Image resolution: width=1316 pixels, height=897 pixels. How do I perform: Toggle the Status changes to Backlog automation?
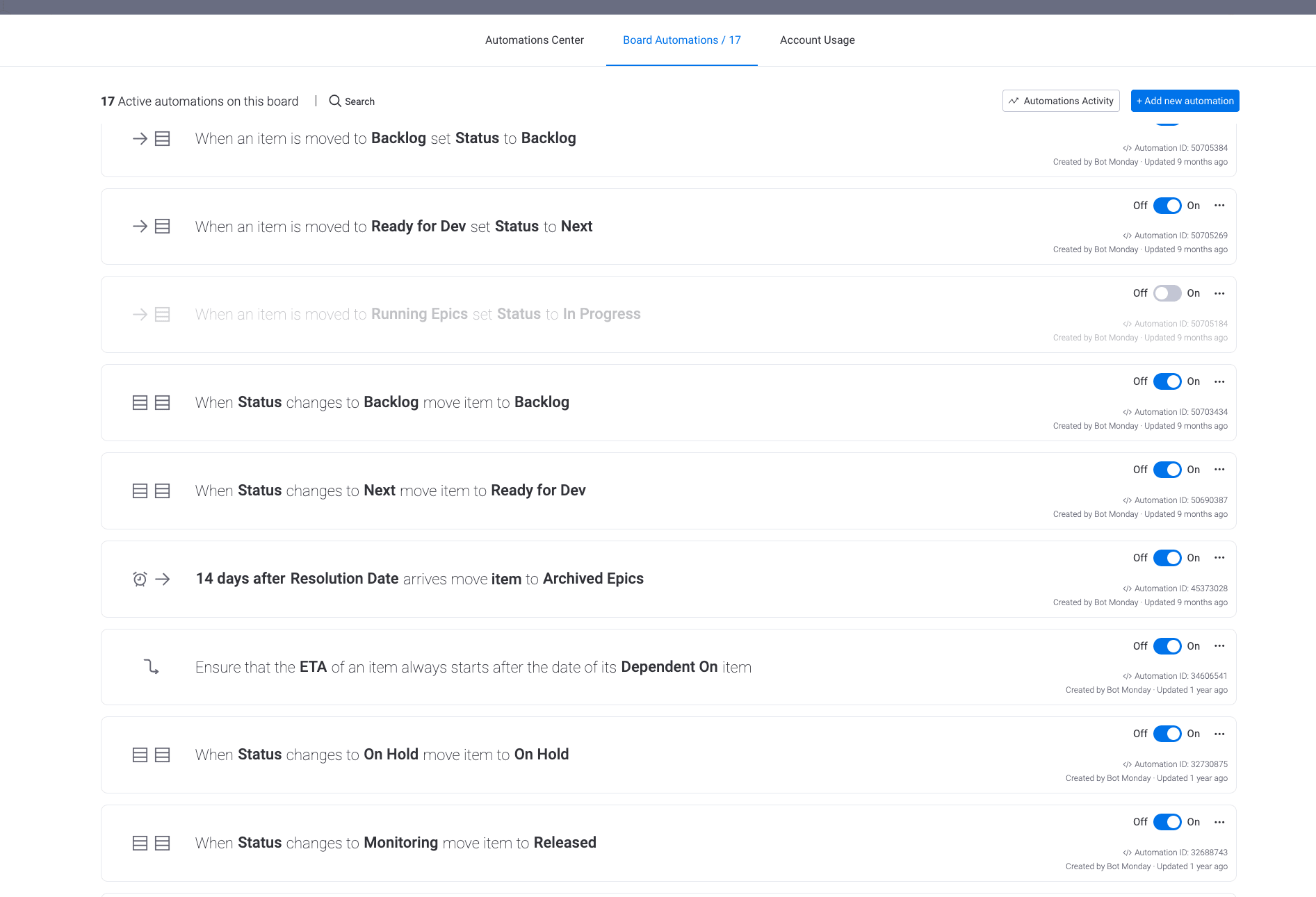[x=1167, y=381]
